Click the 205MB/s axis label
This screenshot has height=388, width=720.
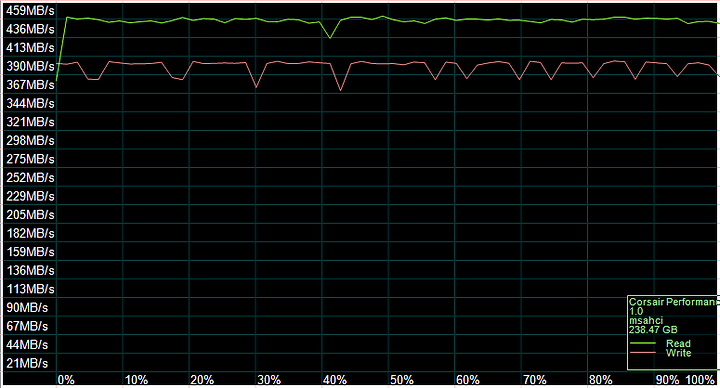click(x=30, y=215)
